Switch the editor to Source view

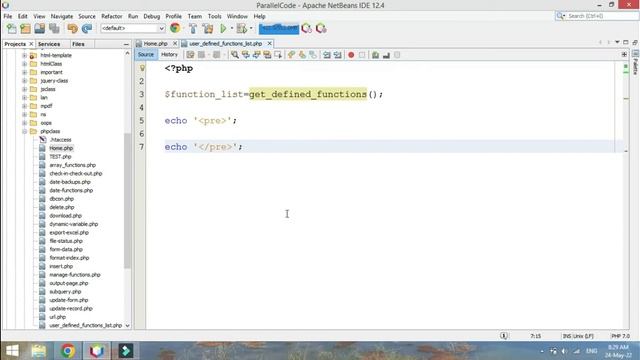pyautogui.click(x=146, y=54)
